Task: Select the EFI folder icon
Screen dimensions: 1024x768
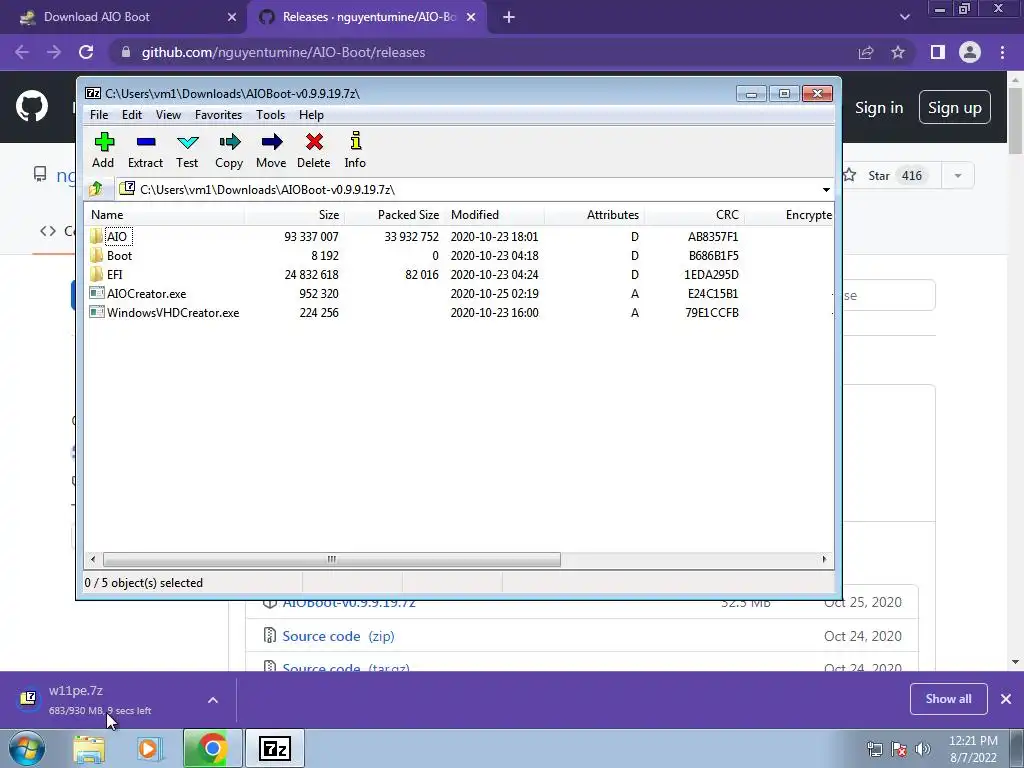Action: (96, 274)
